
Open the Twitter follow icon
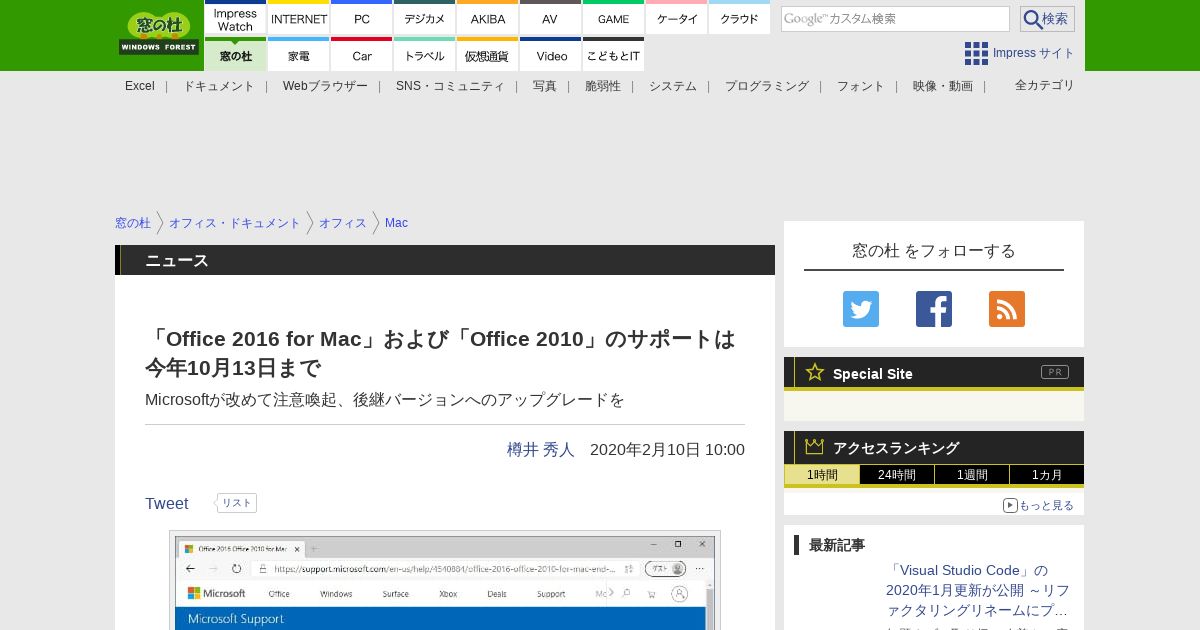[861, 309]
